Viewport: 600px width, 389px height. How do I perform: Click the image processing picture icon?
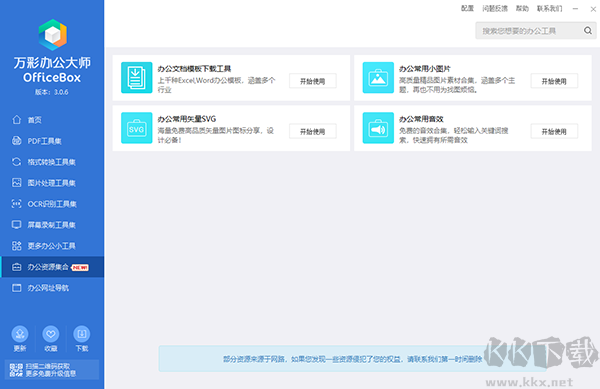pyautogui.click(x=16, y=182)
